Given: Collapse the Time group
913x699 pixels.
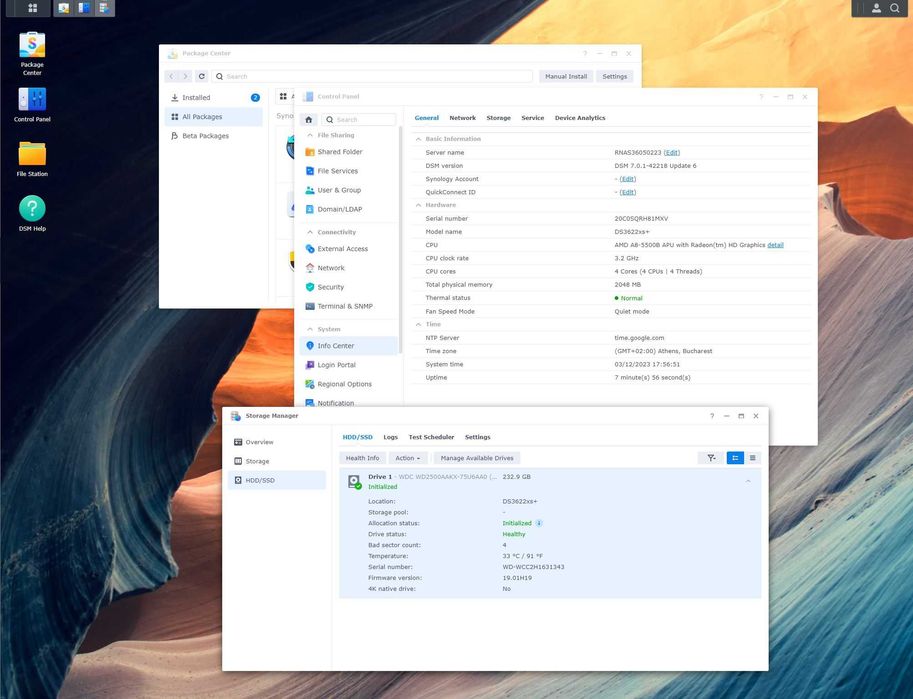Looking at the screenshot, I should pyautogui.click(x=418, y=324).
